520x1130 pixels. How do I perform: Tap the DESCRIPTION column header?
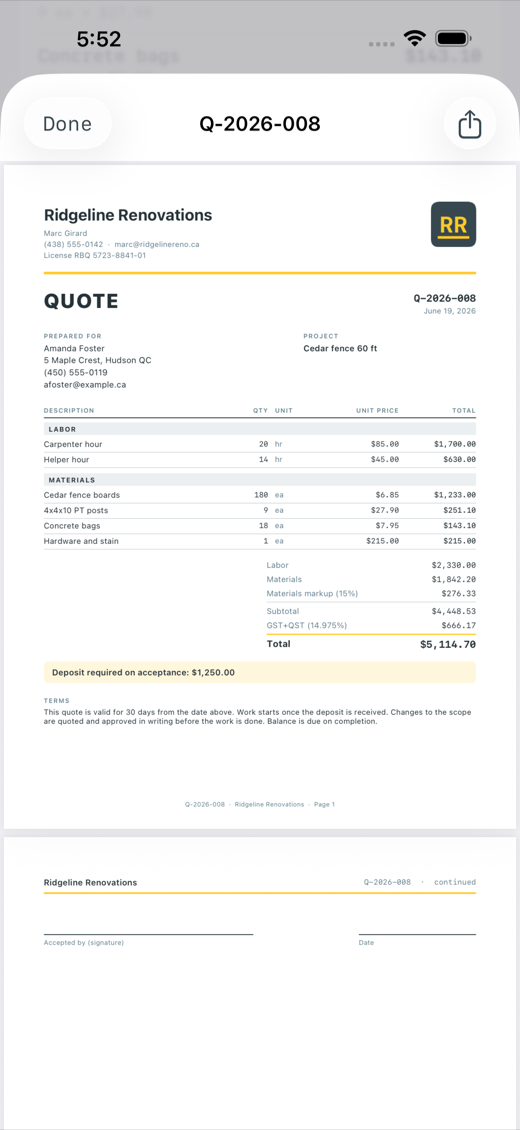69,411
